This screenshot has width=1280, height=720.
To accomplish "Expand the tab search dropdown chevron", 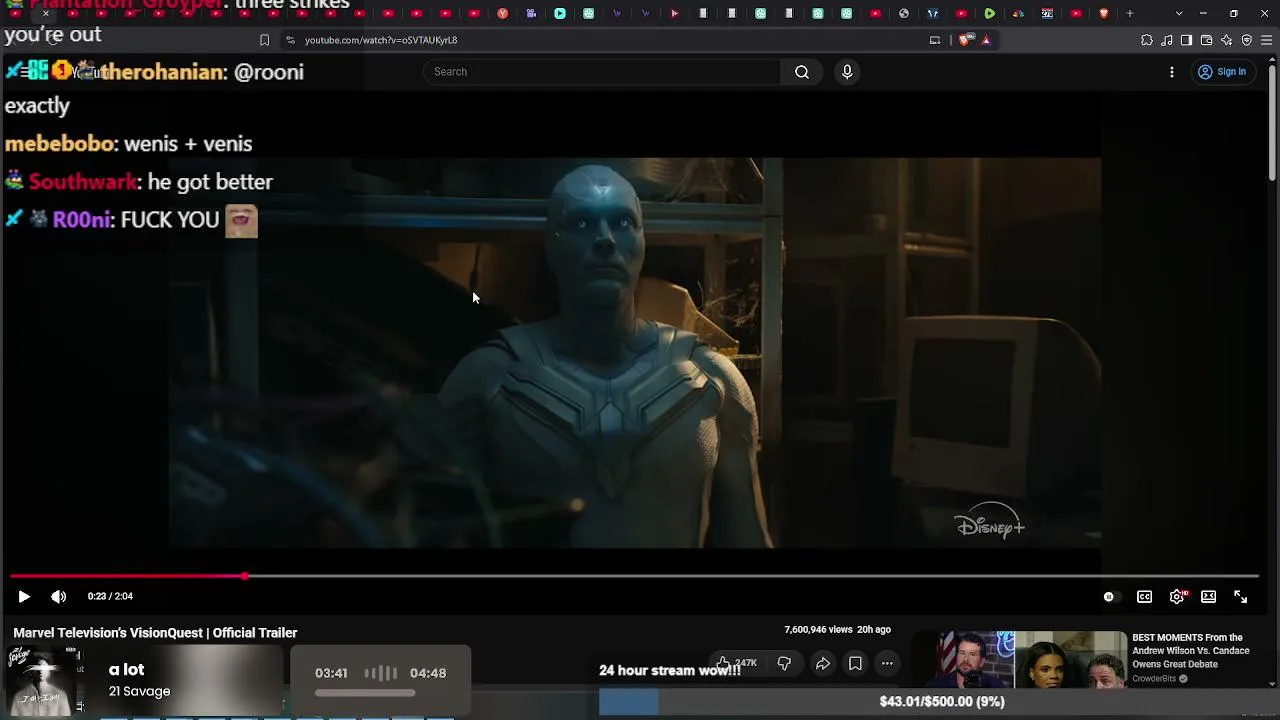I will (1179, 14).
